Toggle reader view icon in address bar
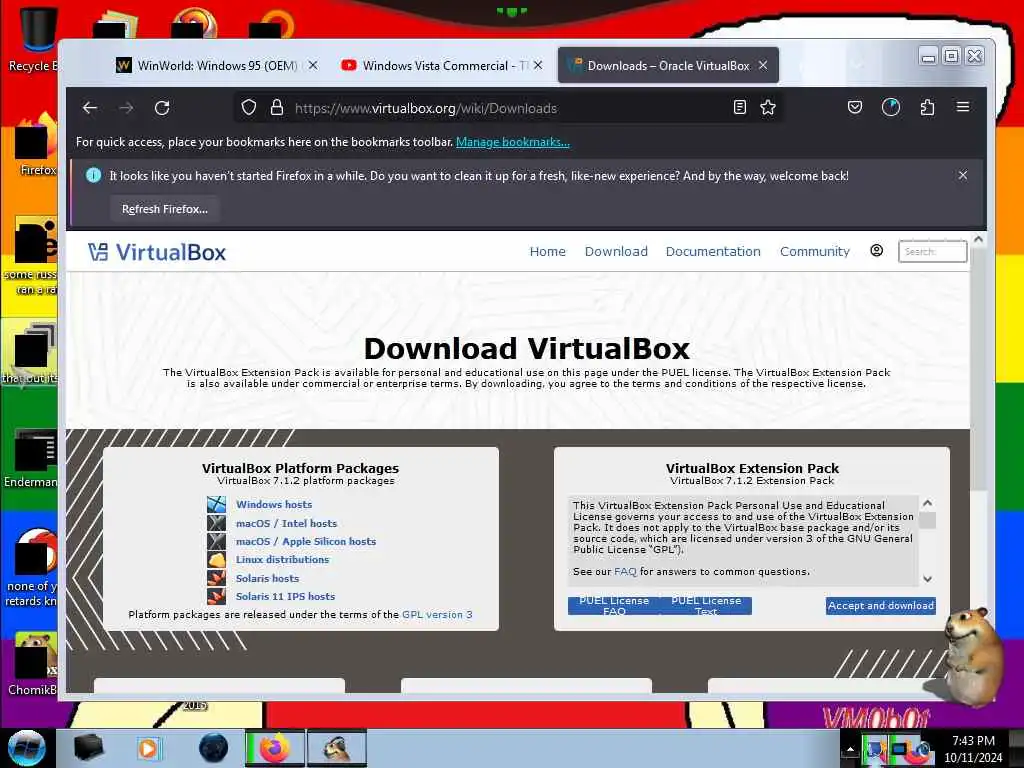 (739, 107)
